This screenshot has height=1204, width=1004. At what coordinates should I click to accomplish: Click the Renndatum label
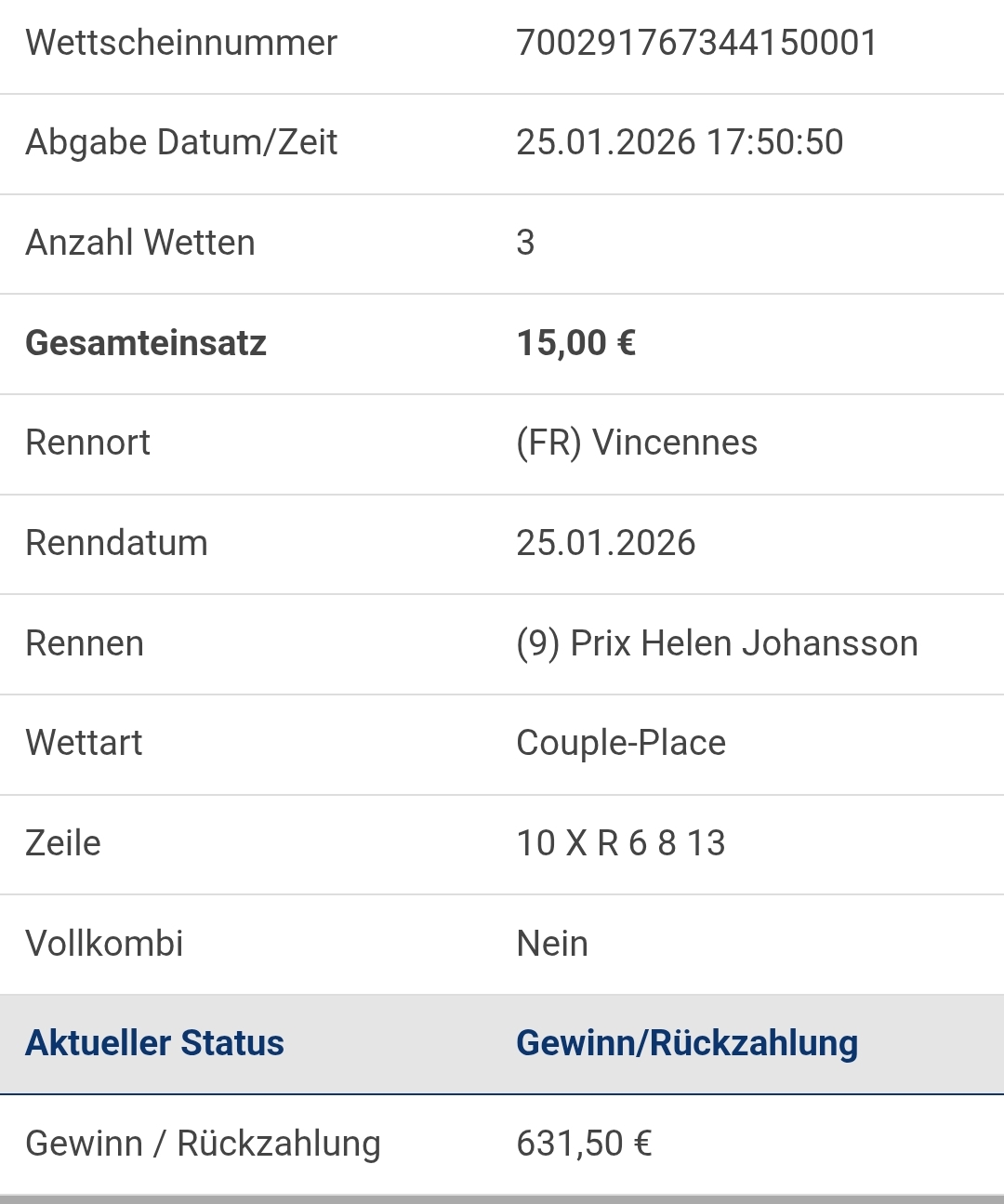coord(117,543)
